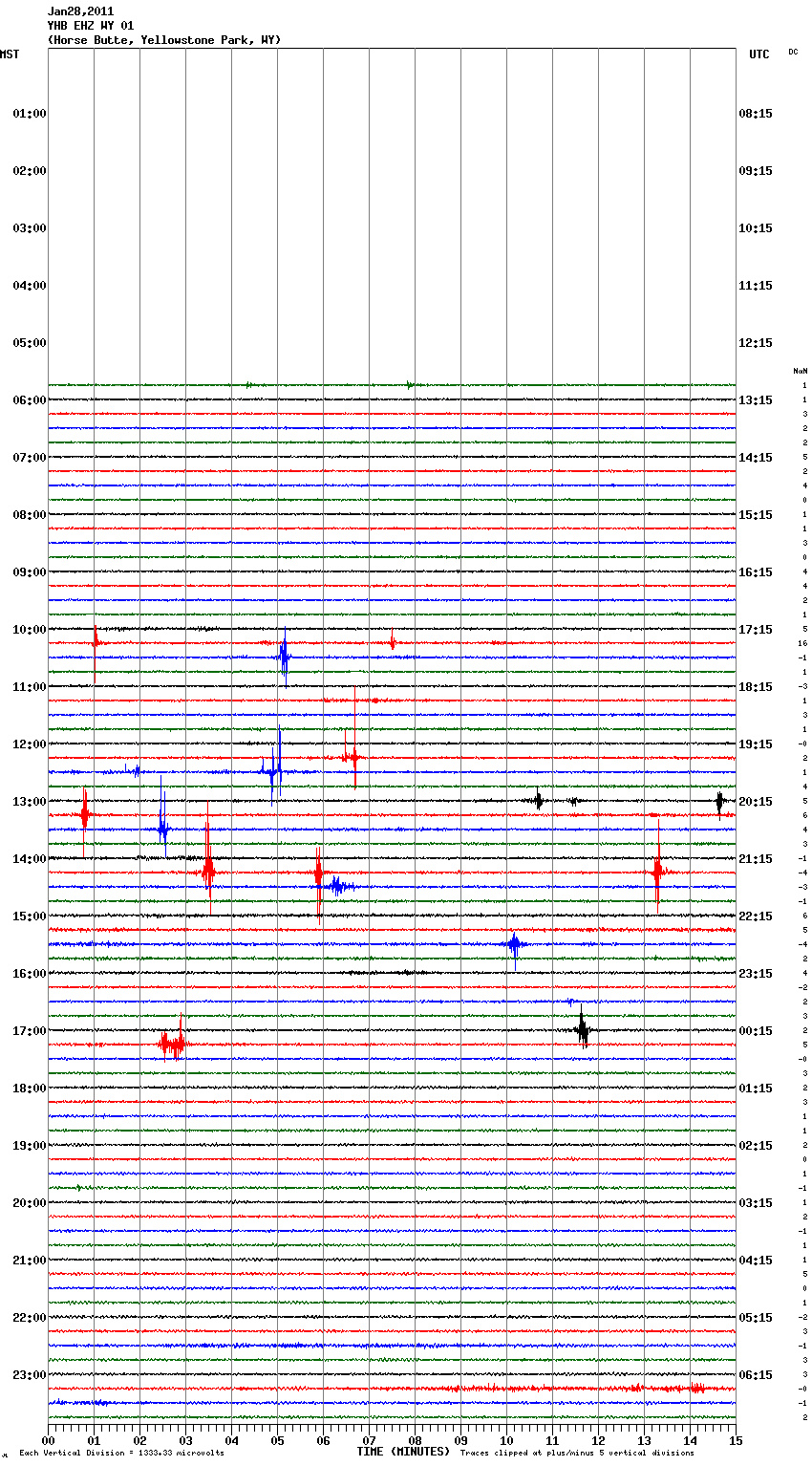The image size is (812, 1466).
Task: Click minute 15 on the bottom axis
Action: [x=735, y=1441]
